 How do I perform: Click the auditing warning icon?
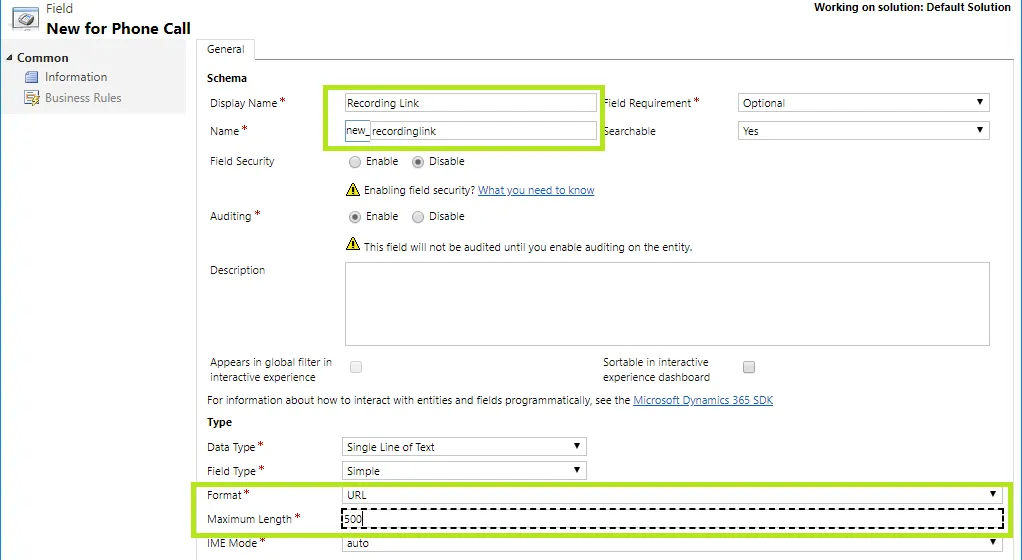(353, 244)
